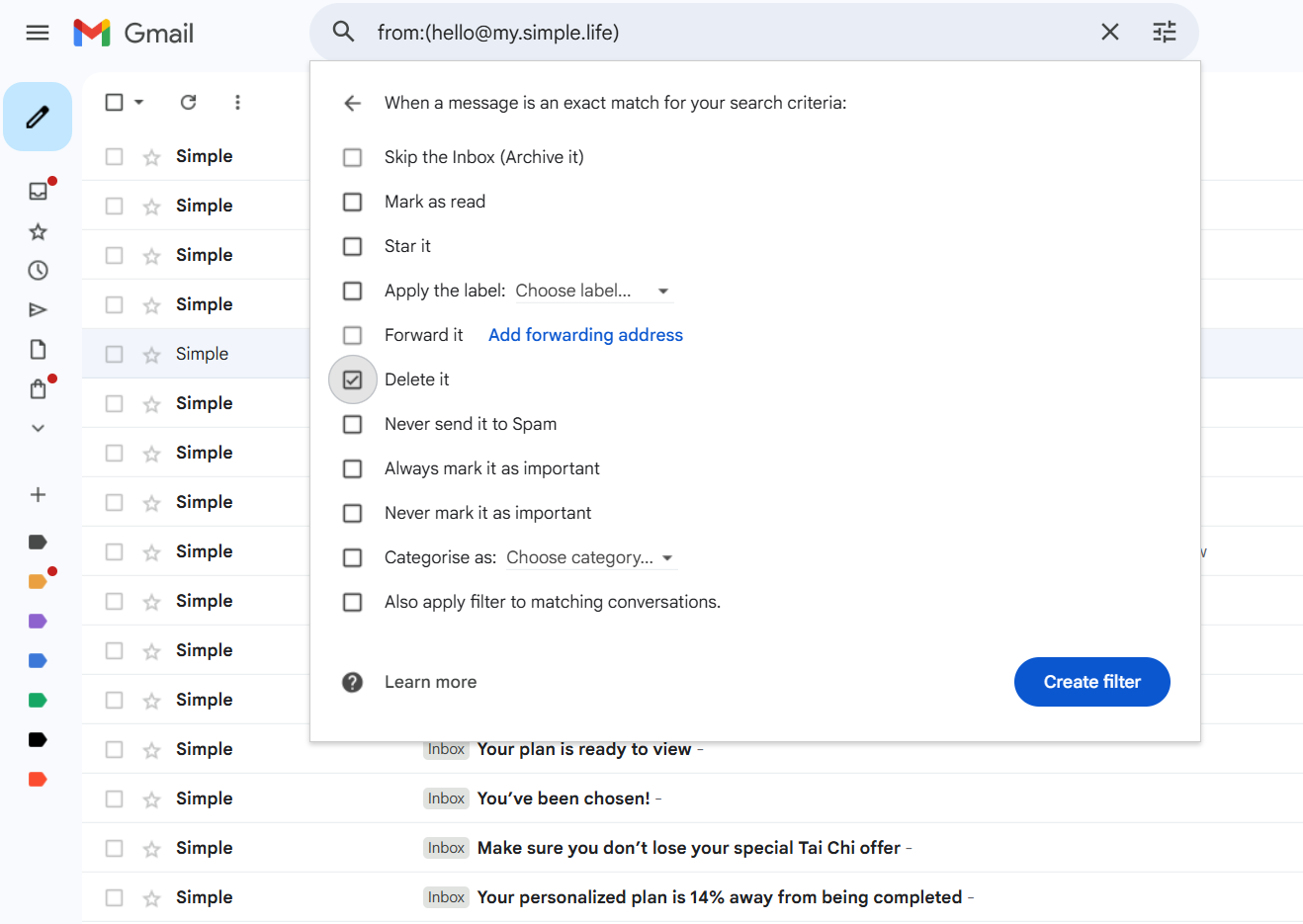Create new label plus icon
Image resolution: width=1303 pixels, height=924 pixels.
click(x=38, y=494)
